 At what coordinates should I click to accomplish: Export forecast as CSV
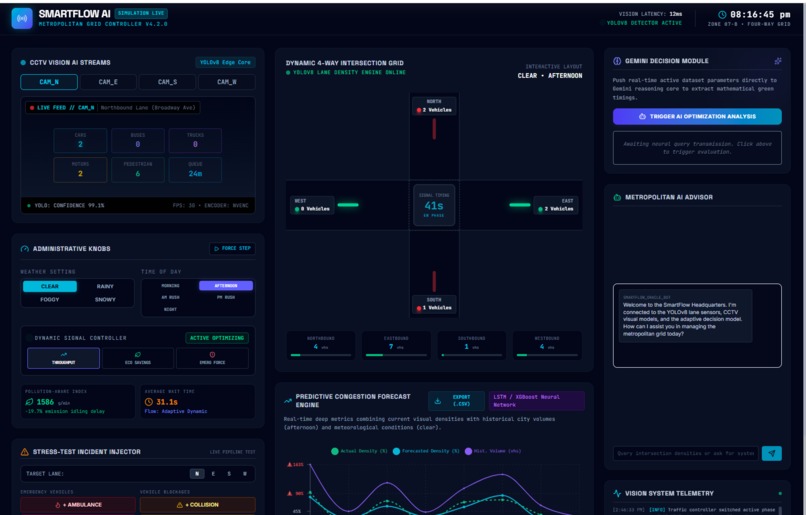(456, 401)
